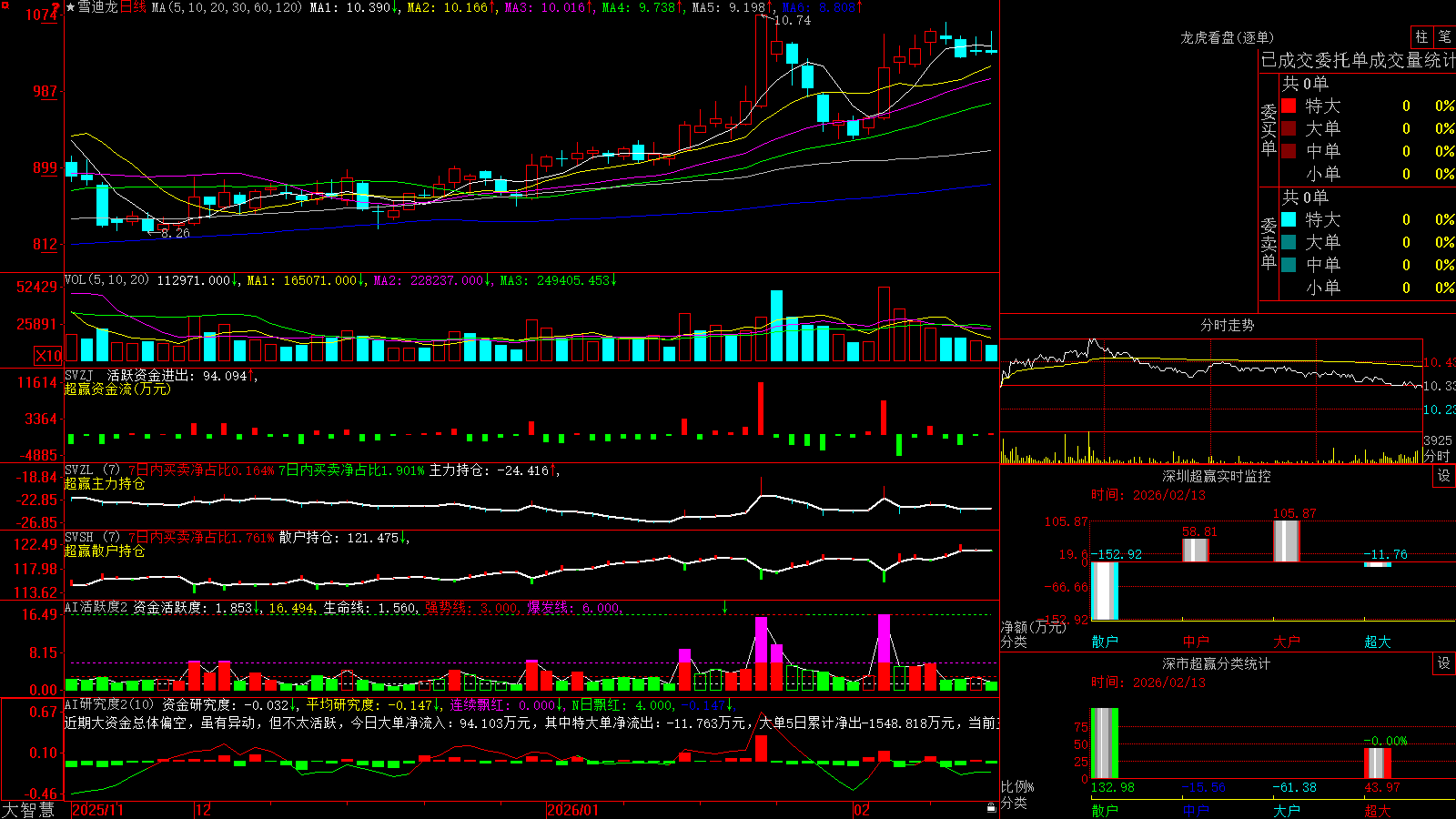Click the X10 volume scale marker

pyautogui.click(x=49, y=356)
